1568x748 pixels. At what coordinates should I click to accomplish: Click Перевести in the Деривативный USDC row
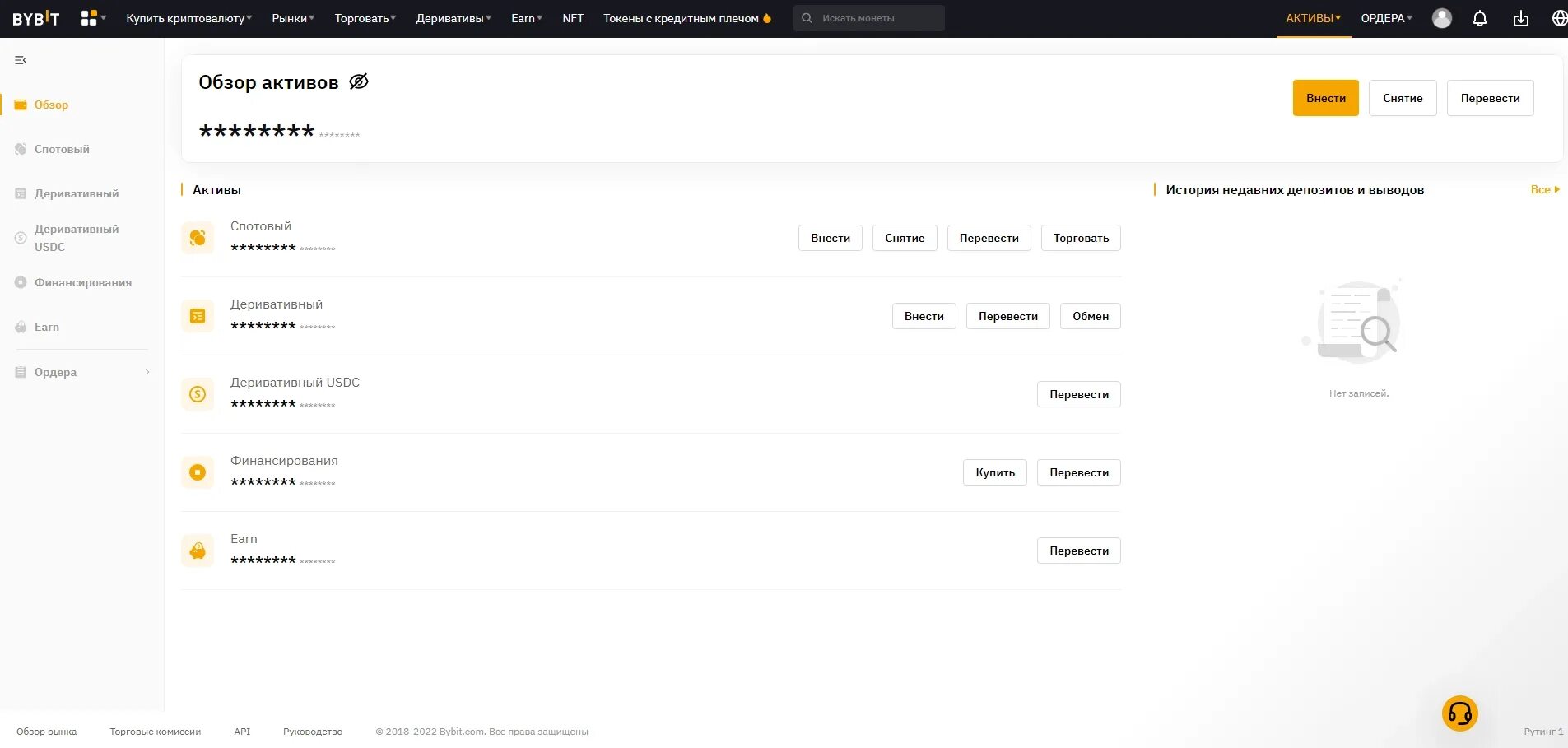[x=1079, y=394]
